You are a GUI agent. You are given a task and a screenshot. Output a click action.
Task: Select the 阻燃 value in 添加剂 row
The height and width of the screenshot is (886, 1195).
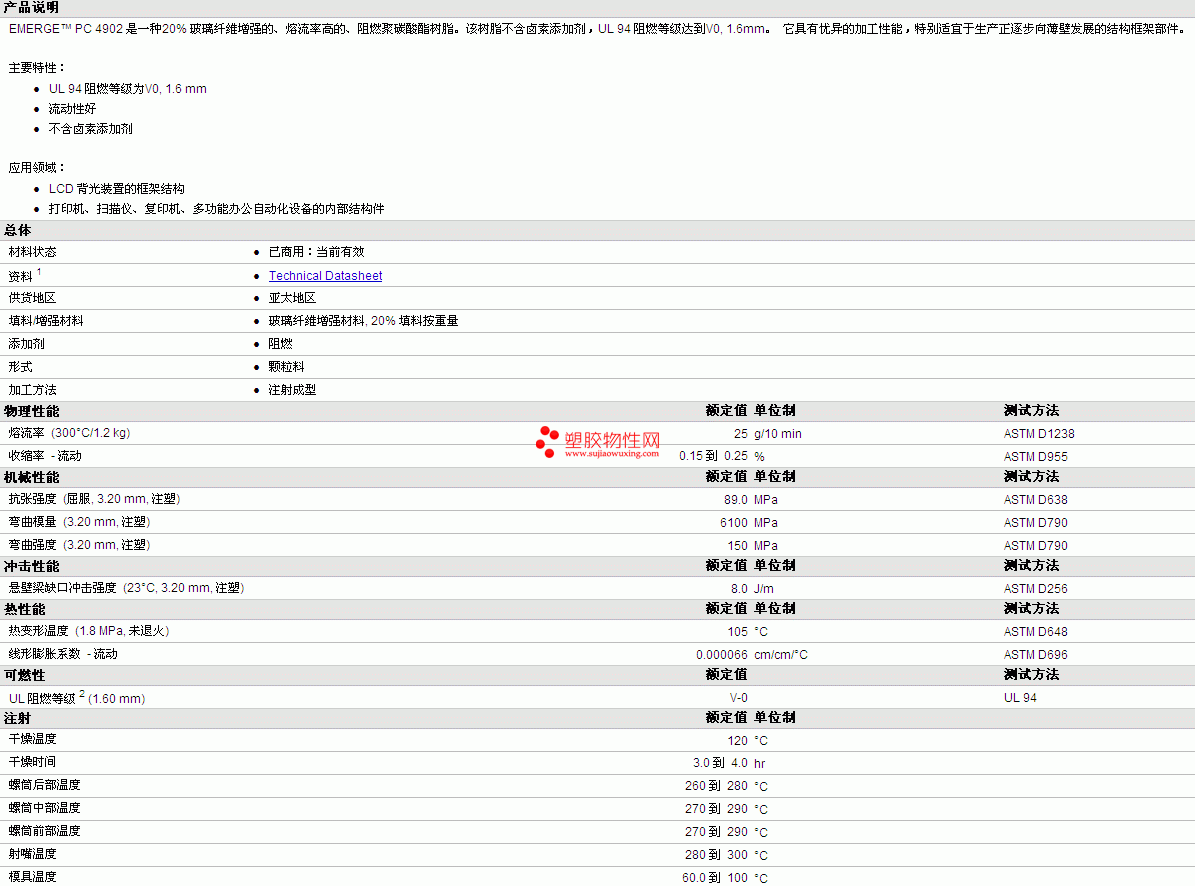[280, 344]
